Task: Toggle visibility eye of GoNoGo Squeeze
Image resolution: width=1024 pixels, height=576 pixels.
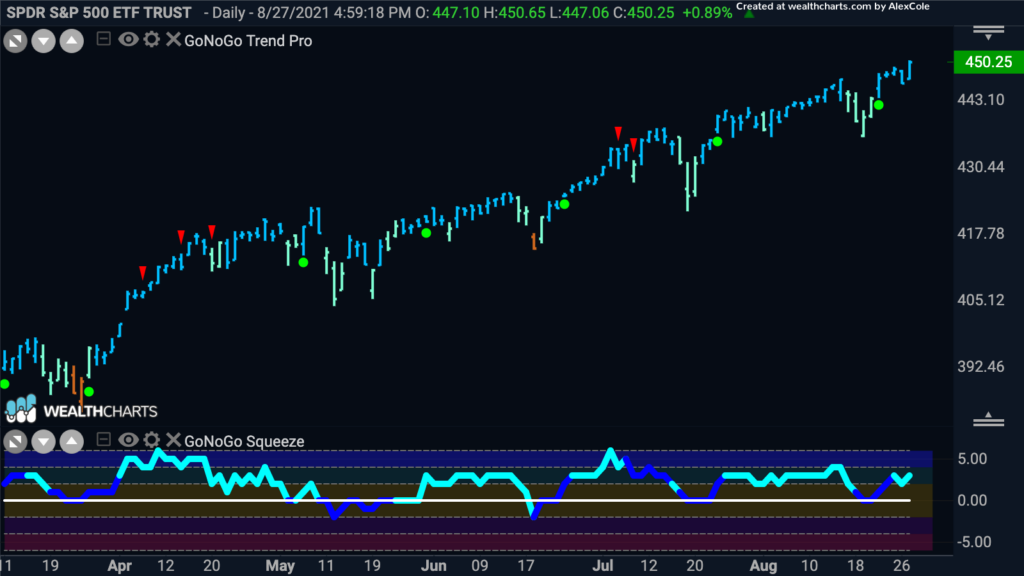Action: (128, 440)
